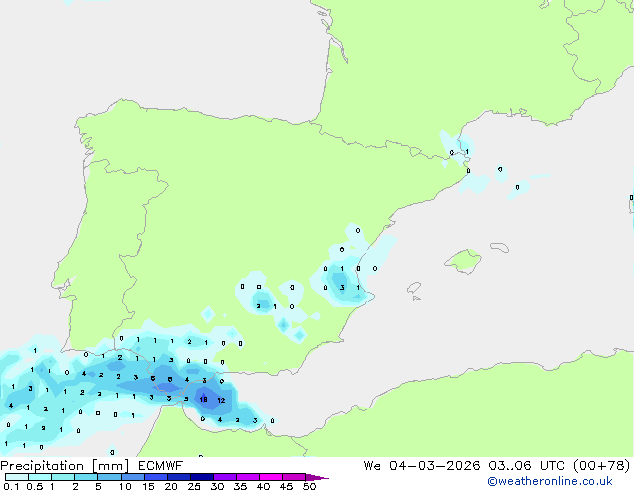Click the legend value "50"
Image resolution: width=634 pixels, height=490 pixels.
[x=310, y=486]
